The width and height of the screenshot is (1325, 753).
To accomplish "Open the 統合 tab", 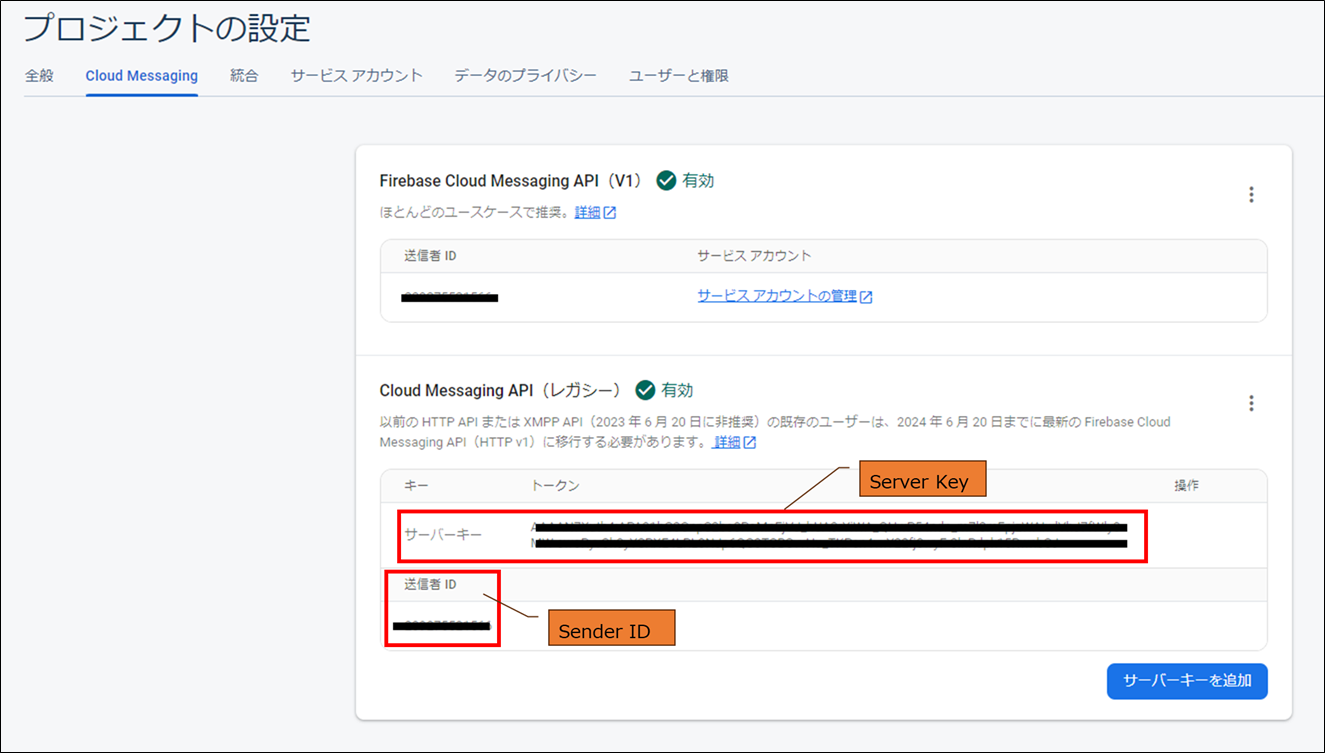I will [x=244, y=76].
